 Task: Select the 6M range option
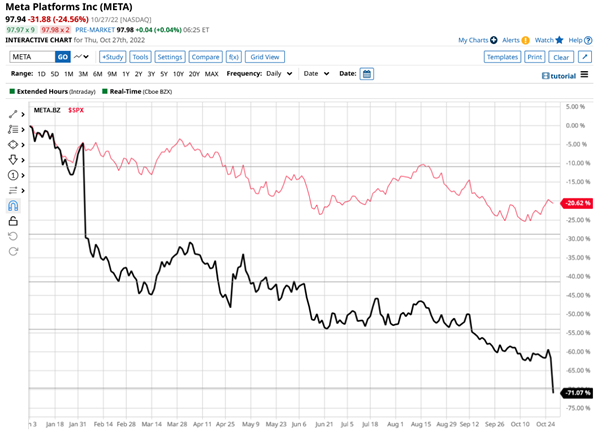[98, 74]
